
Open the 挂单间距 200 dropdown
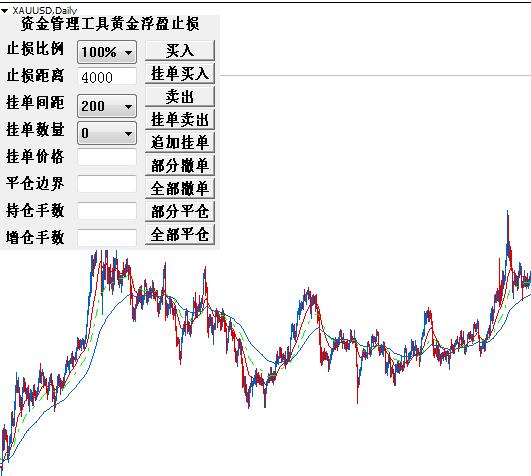pos(107,106)
